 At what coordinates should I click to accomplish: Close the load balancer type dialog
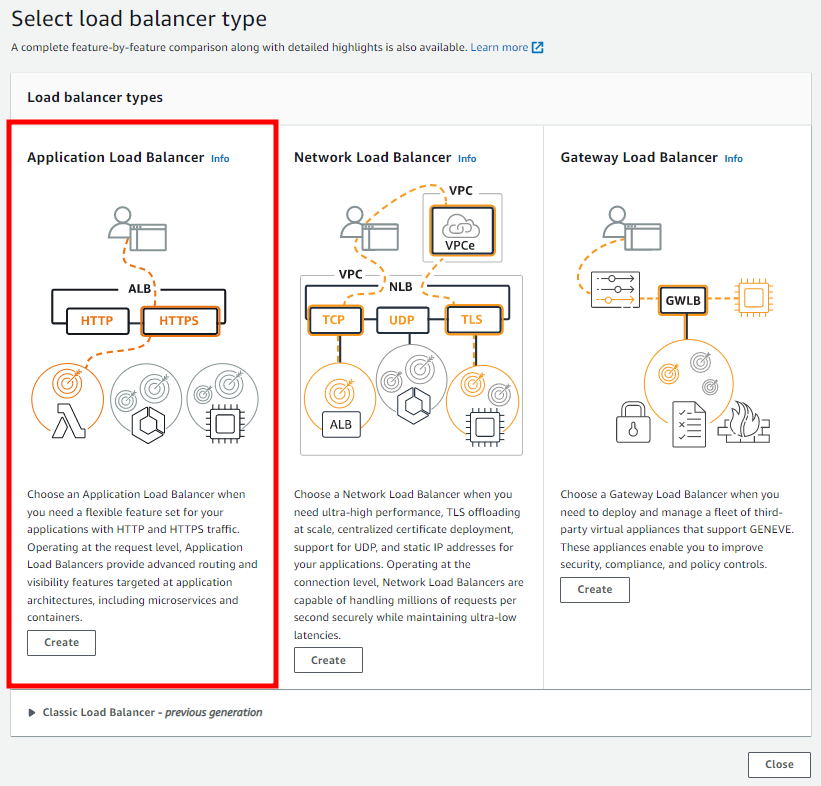click(779, 765)
